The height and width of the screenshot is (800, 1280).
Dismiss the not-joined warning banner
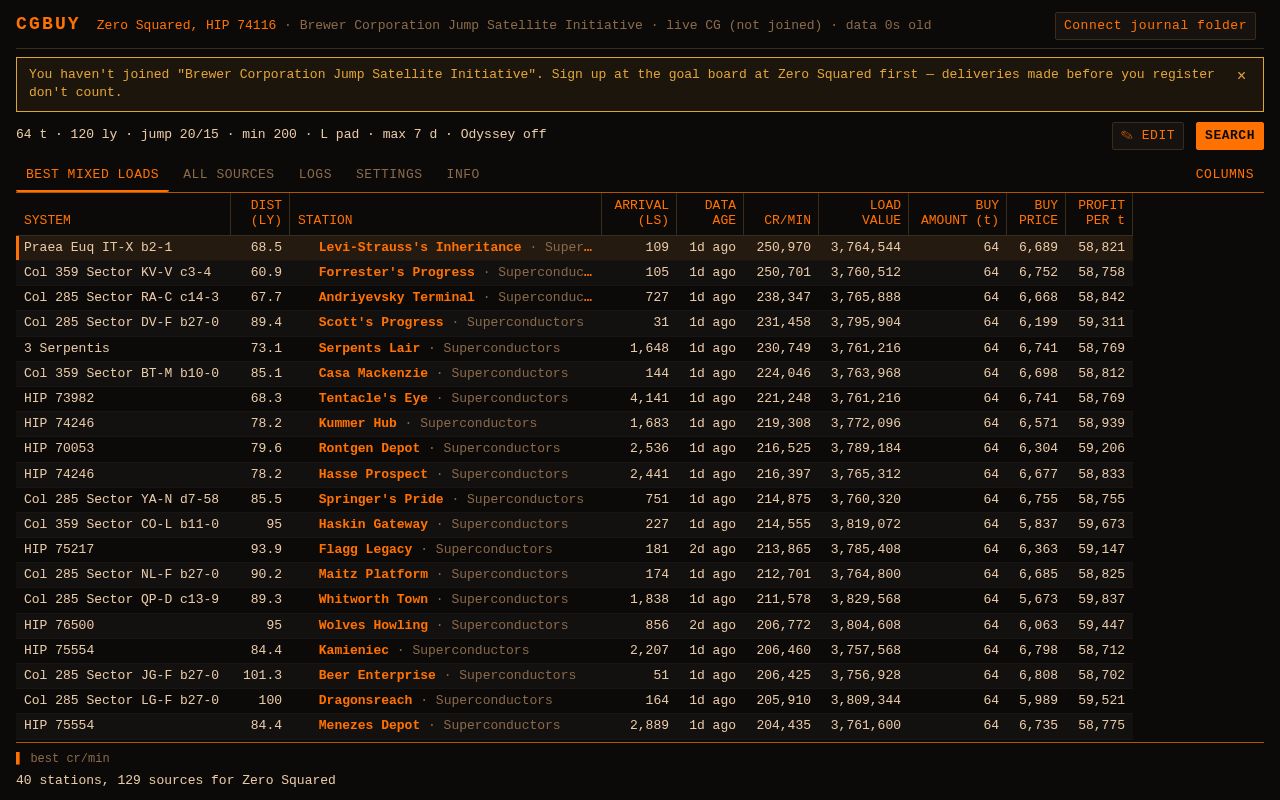(1241, 75)
